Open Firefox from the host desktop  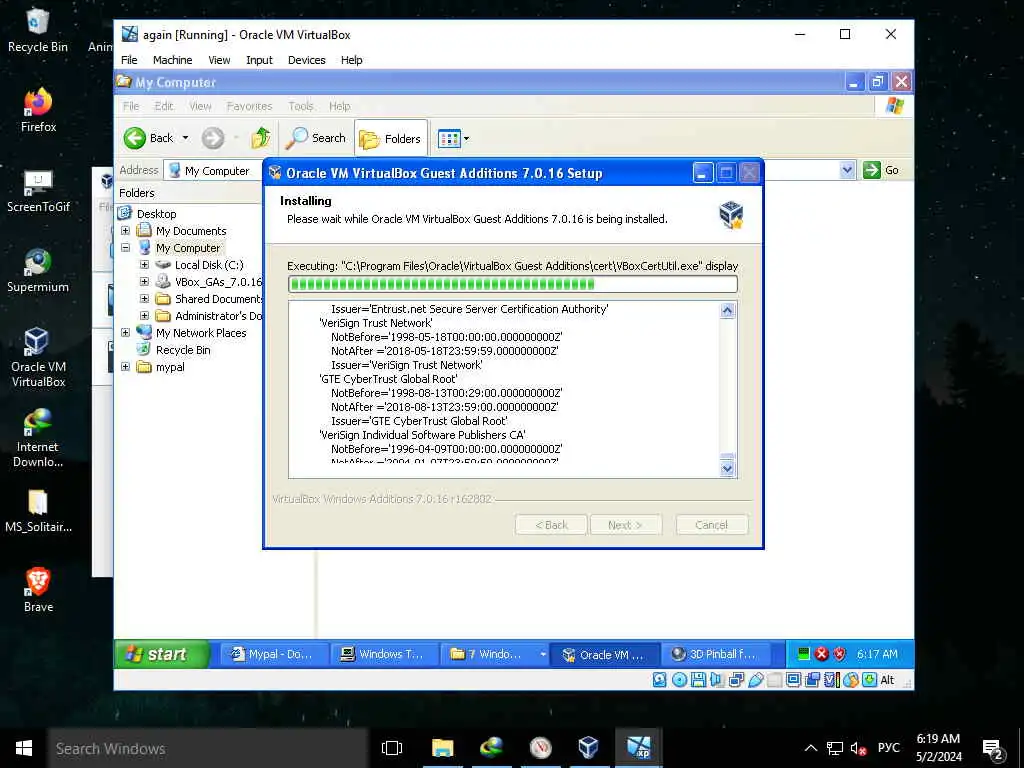click(38, 110)
